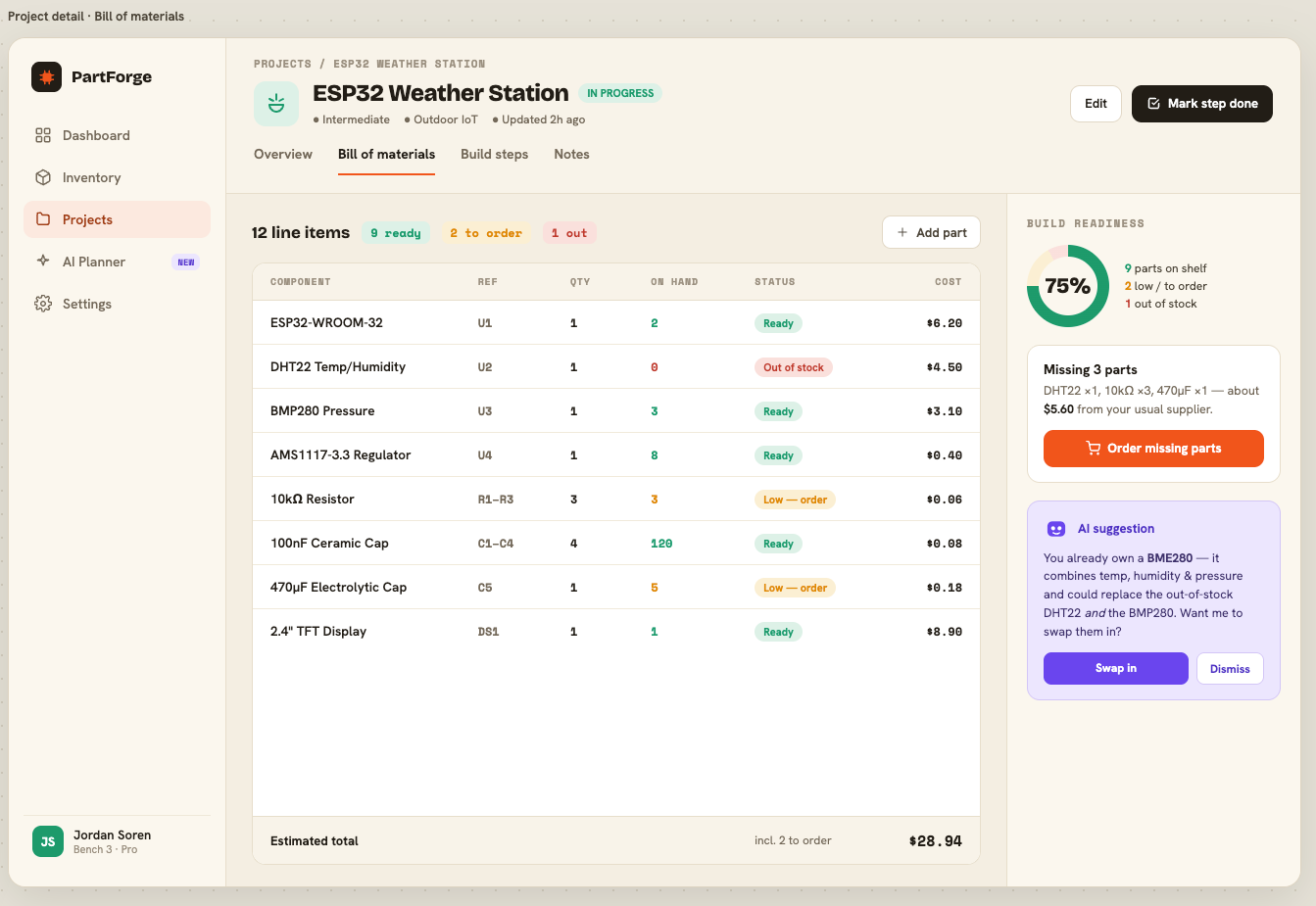Filter by the 9 ready chip

[x=396, y=233]
